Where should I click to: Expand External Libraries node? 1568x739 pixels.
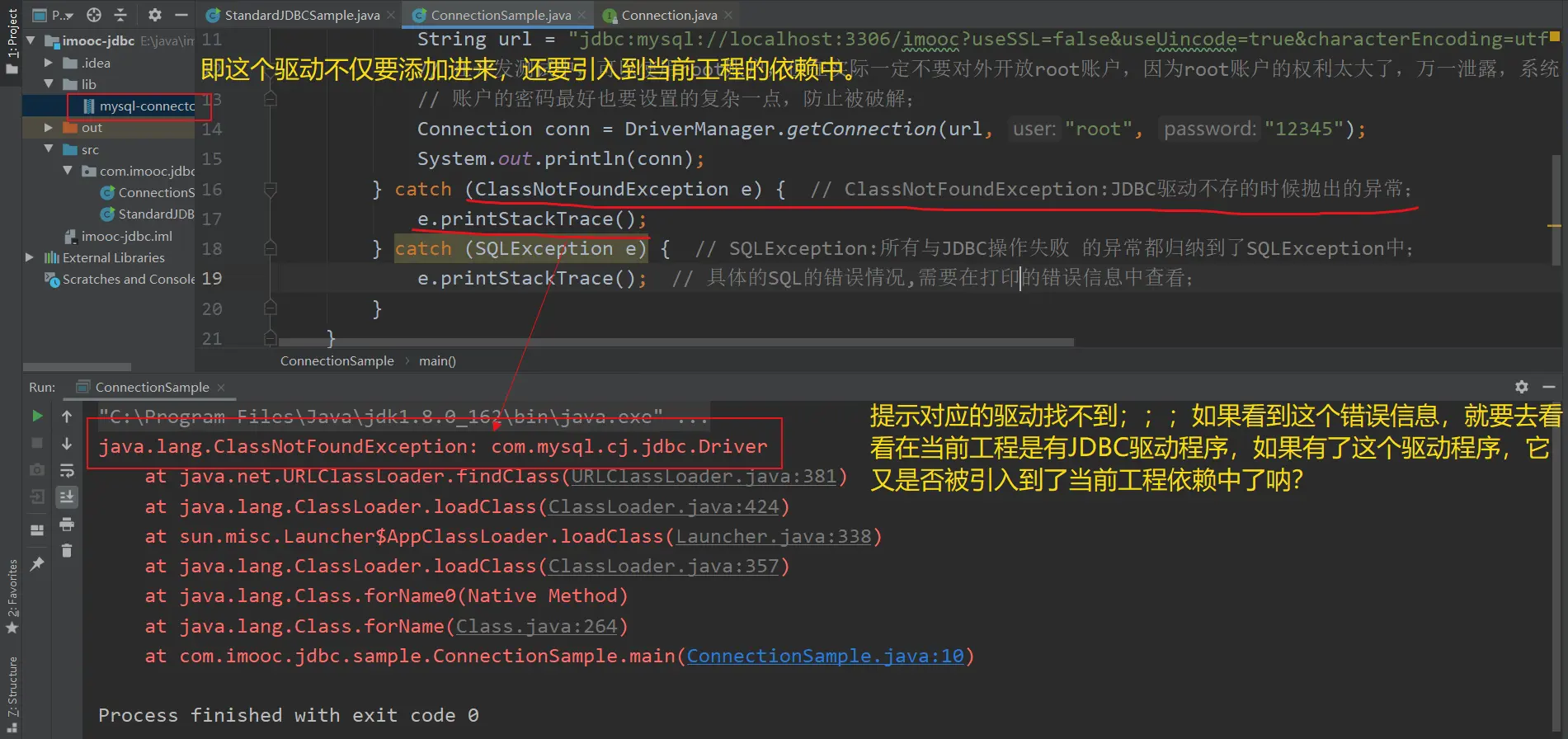coord(31,257)
